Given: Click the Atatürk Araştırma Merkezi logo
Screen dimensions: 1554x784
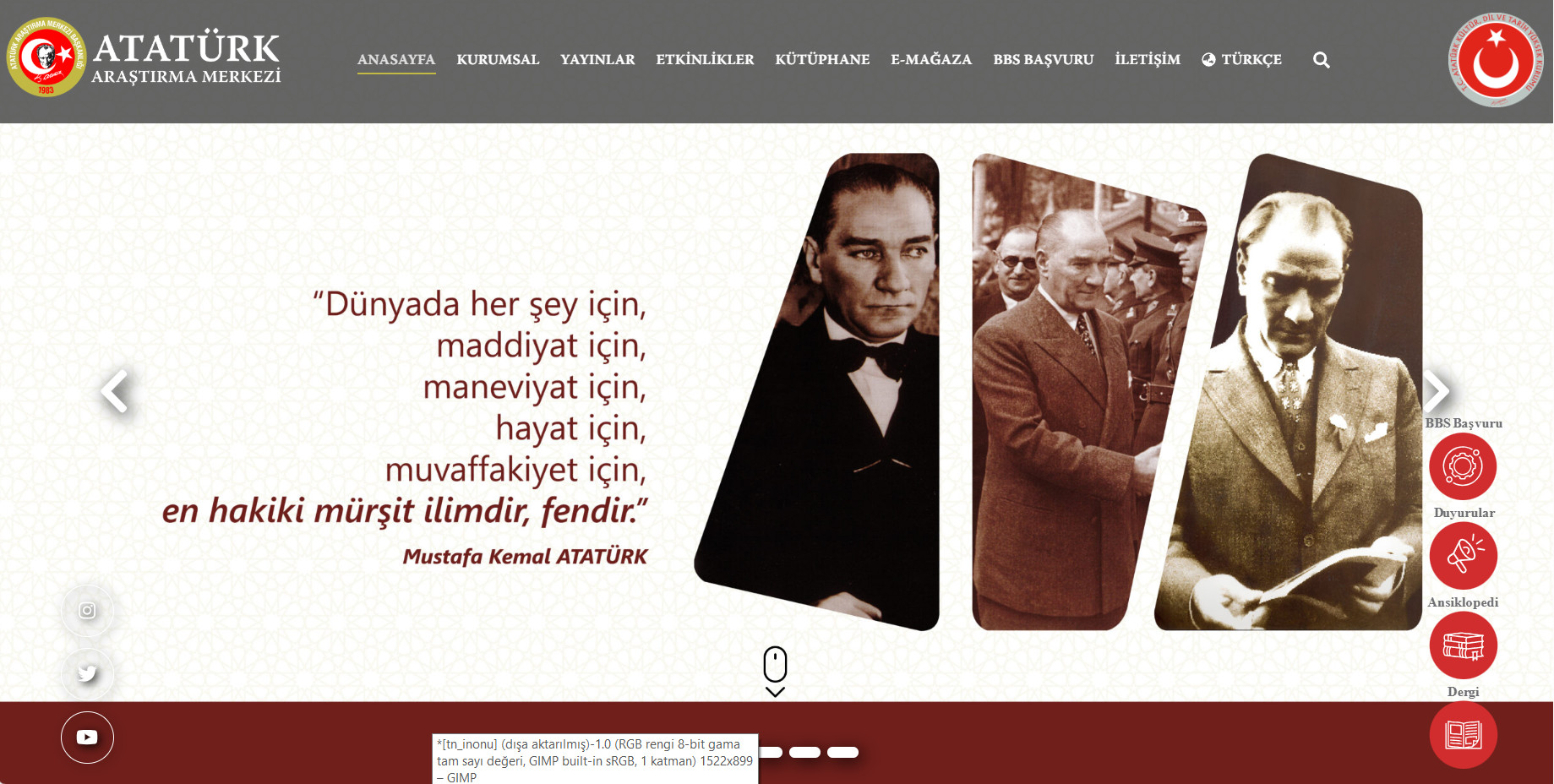Looking at the screenshot, I should (x=144, y=57).
